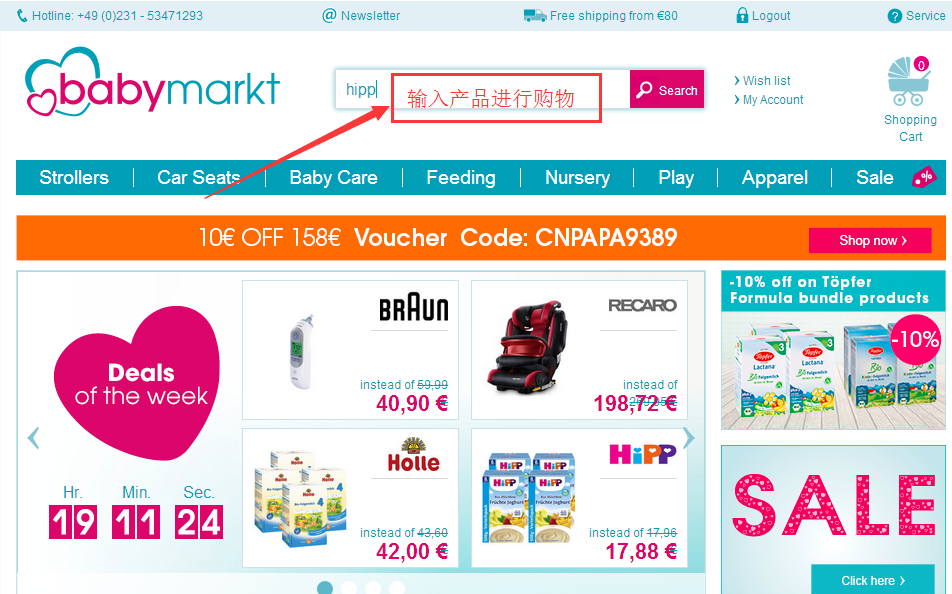This screenshot has width=952, height=594.
Task: Select the first carousel dot indicator
Action: pos(325,587)
